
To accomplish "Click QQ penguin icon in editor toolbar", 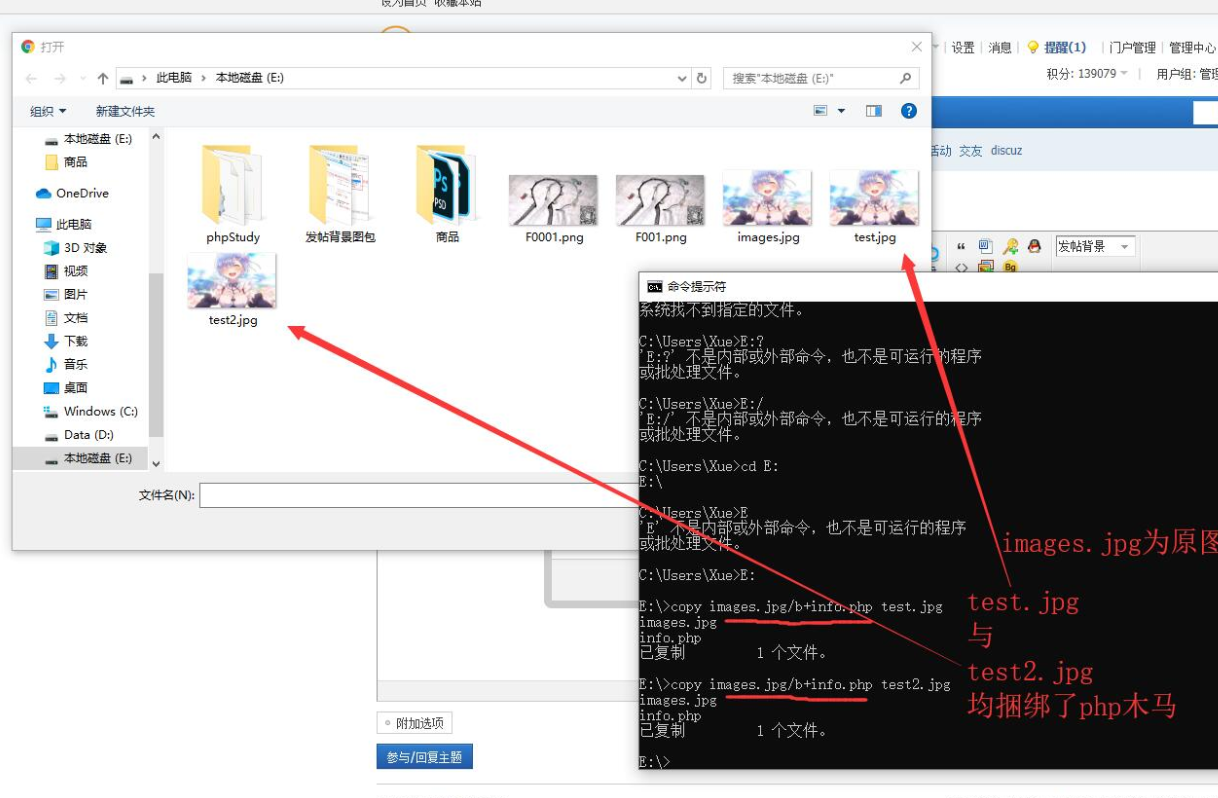I will 1034,246.
